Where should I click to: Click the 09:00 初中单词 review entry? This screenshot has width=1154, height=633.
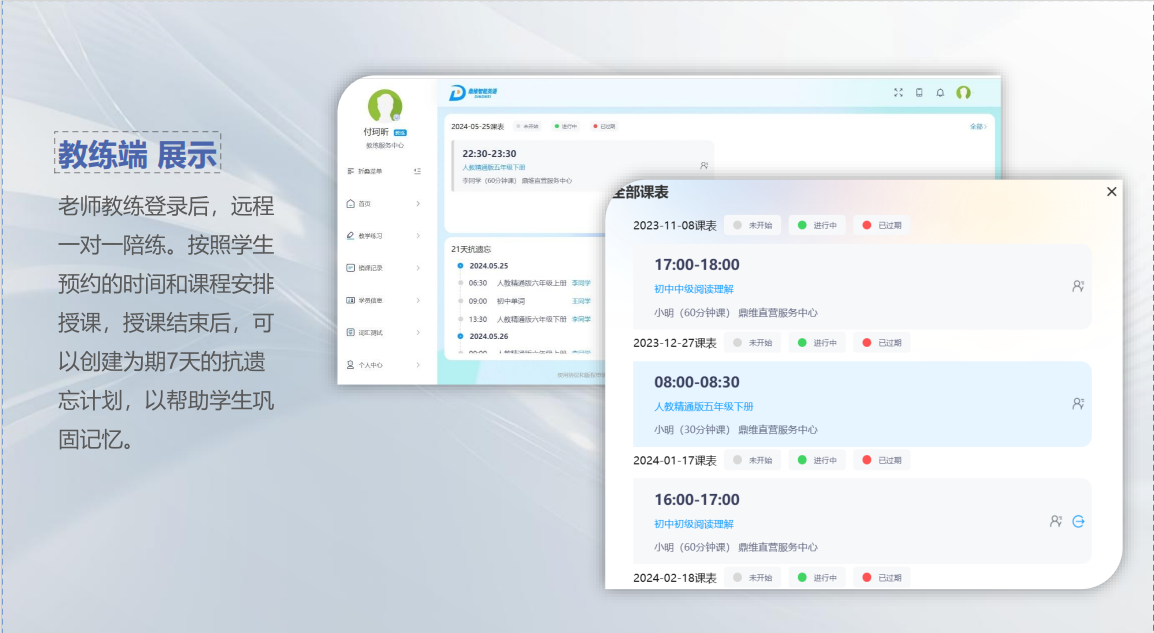pos(497,302)
